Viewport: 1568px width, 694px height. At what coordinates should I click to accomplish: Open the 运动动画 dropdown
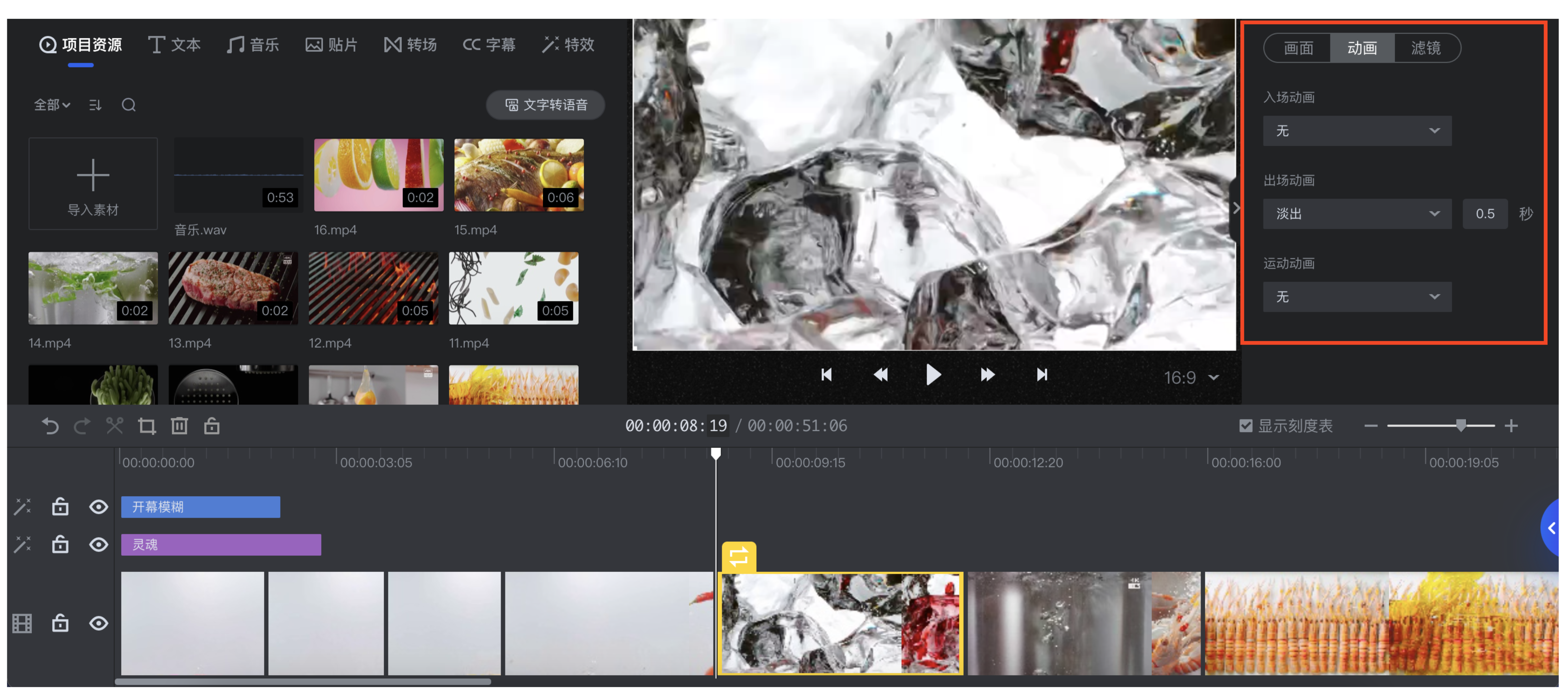[1357, 297]
